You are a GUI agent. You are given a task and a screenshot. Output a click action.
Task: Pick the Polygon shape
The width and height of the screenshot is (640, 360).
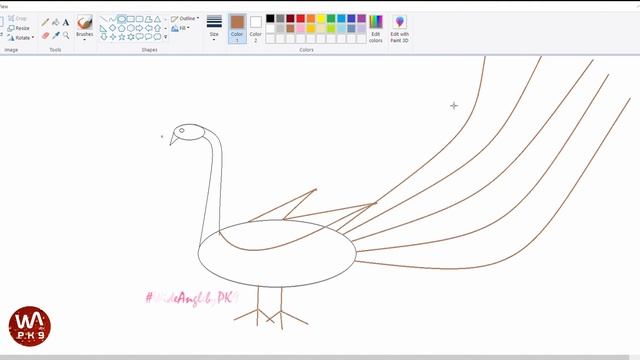point(149,19)
